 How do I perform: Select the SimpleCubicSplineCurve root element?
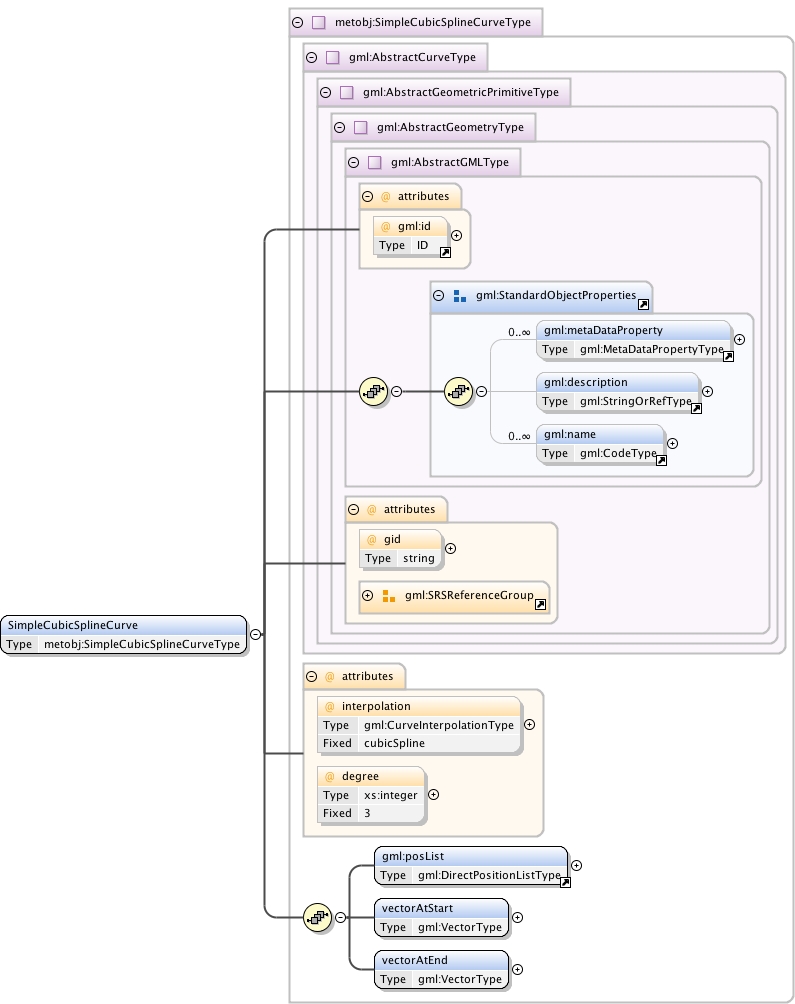tap(124, 635)
